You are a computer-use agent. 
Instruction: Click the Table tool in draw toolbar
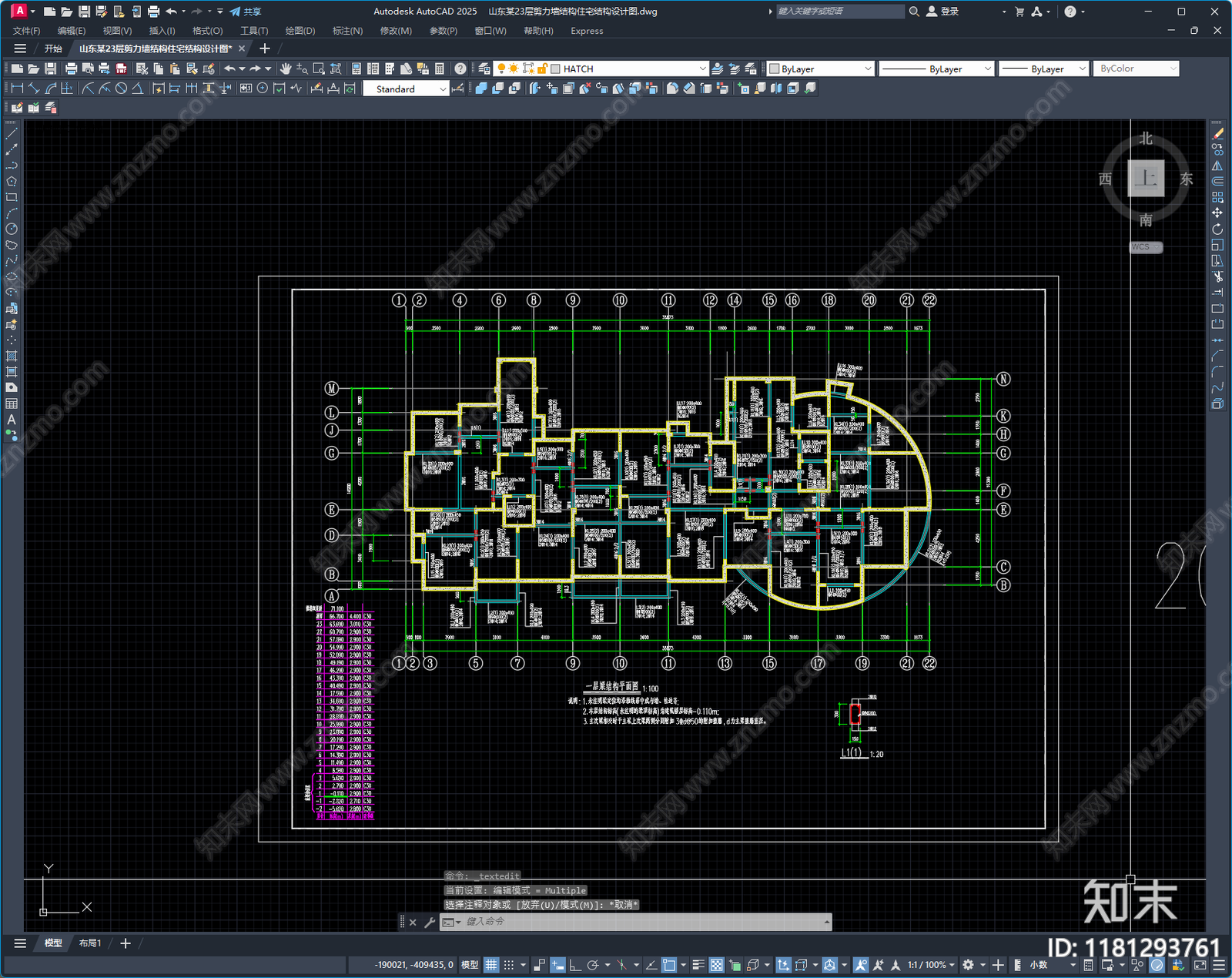tap(12, 404)
